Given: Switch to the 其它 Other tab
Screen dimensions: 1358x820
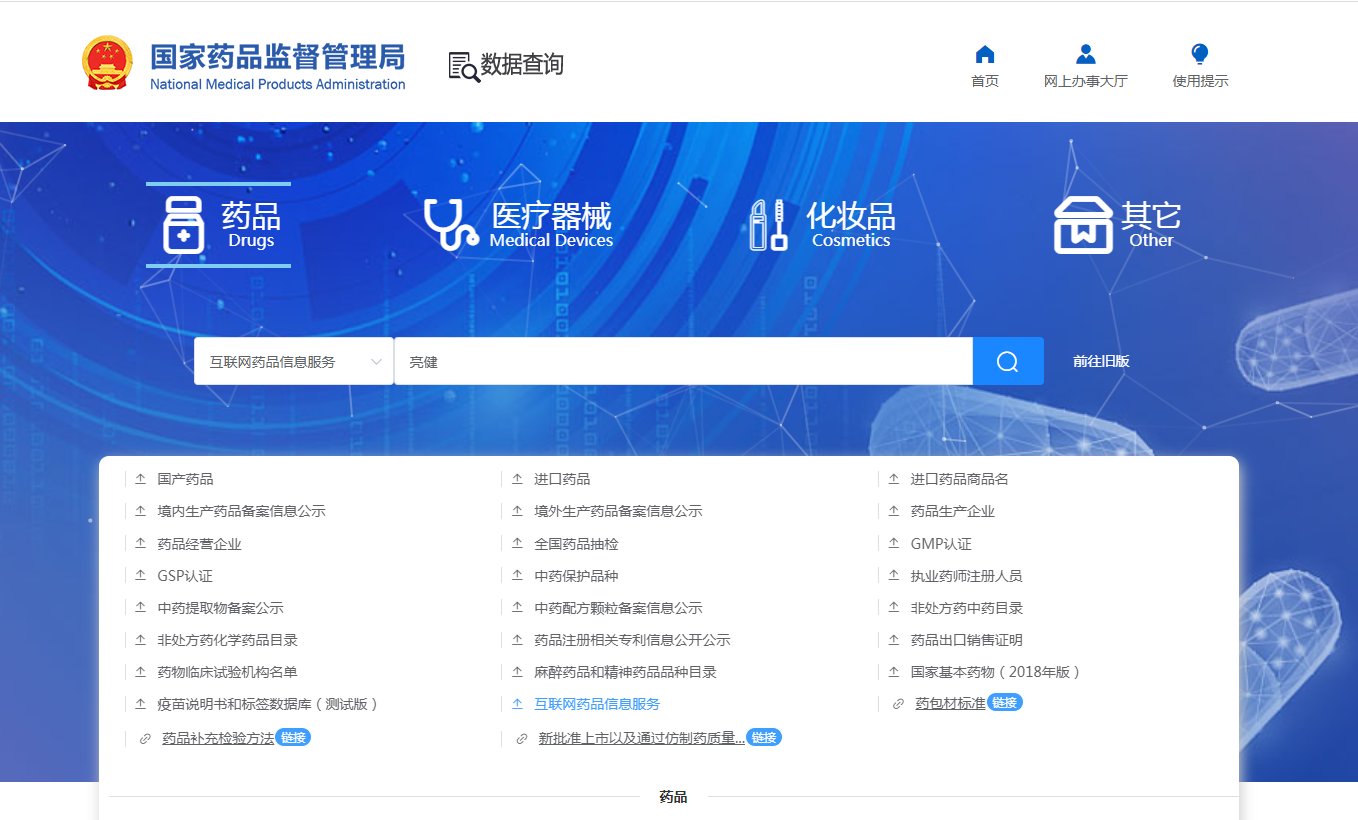Looking at the screenshot, I should coord(1118,225).
